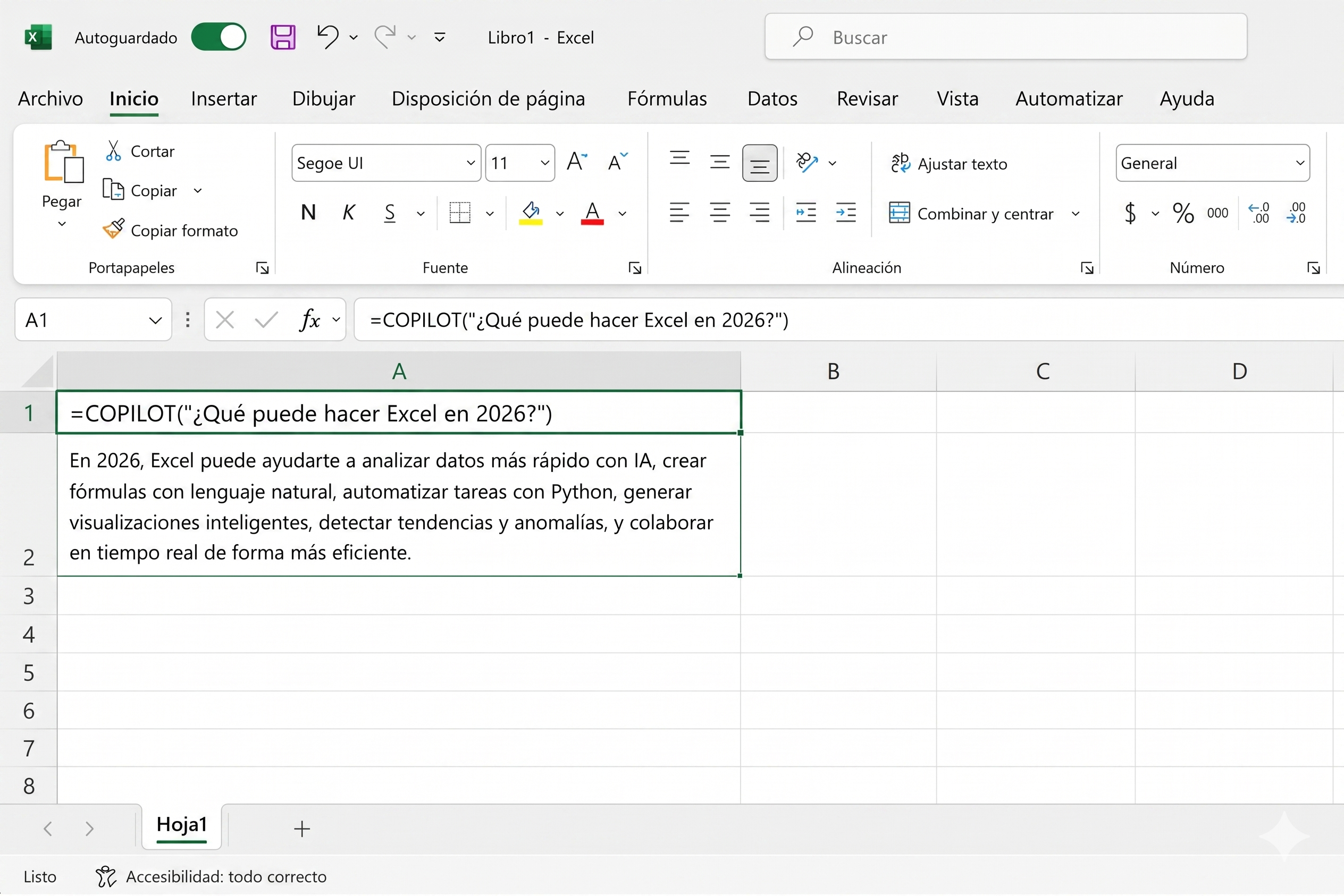The height and width of the screenshot is (896, 1344).
Task: Switch to the Fórmulas tab
Action: pyautogui.click(x=667, y=99)
